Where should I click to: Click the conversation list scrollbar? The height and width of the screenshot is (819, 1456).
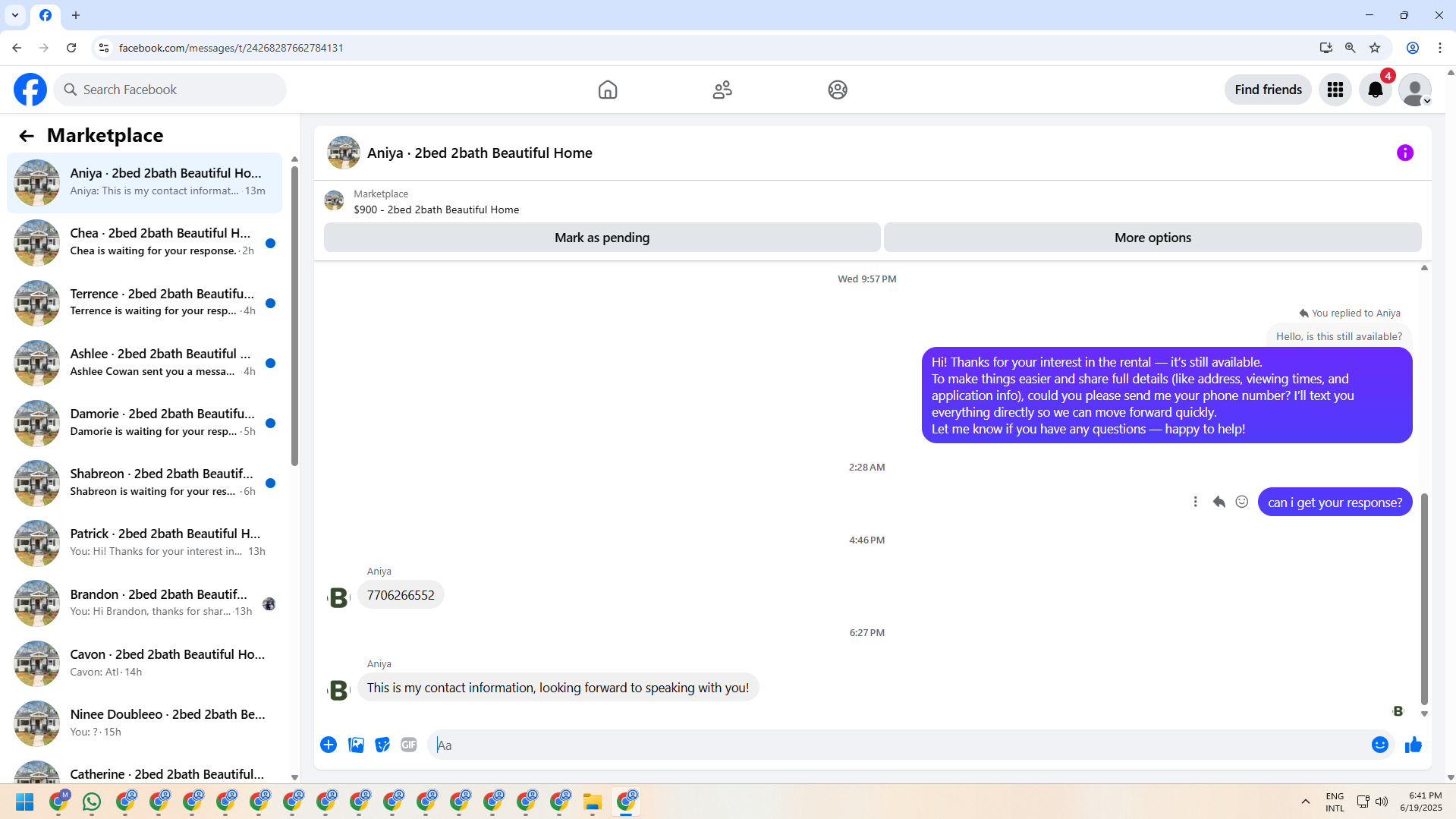[294, 315]
